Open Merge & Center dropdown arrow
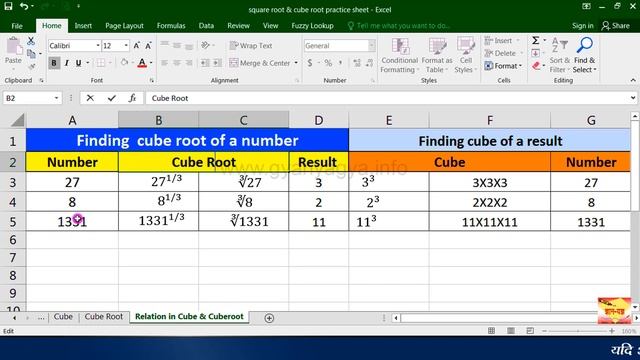Image resolution: width=640 pixels, height=360 pixels. 296,63
